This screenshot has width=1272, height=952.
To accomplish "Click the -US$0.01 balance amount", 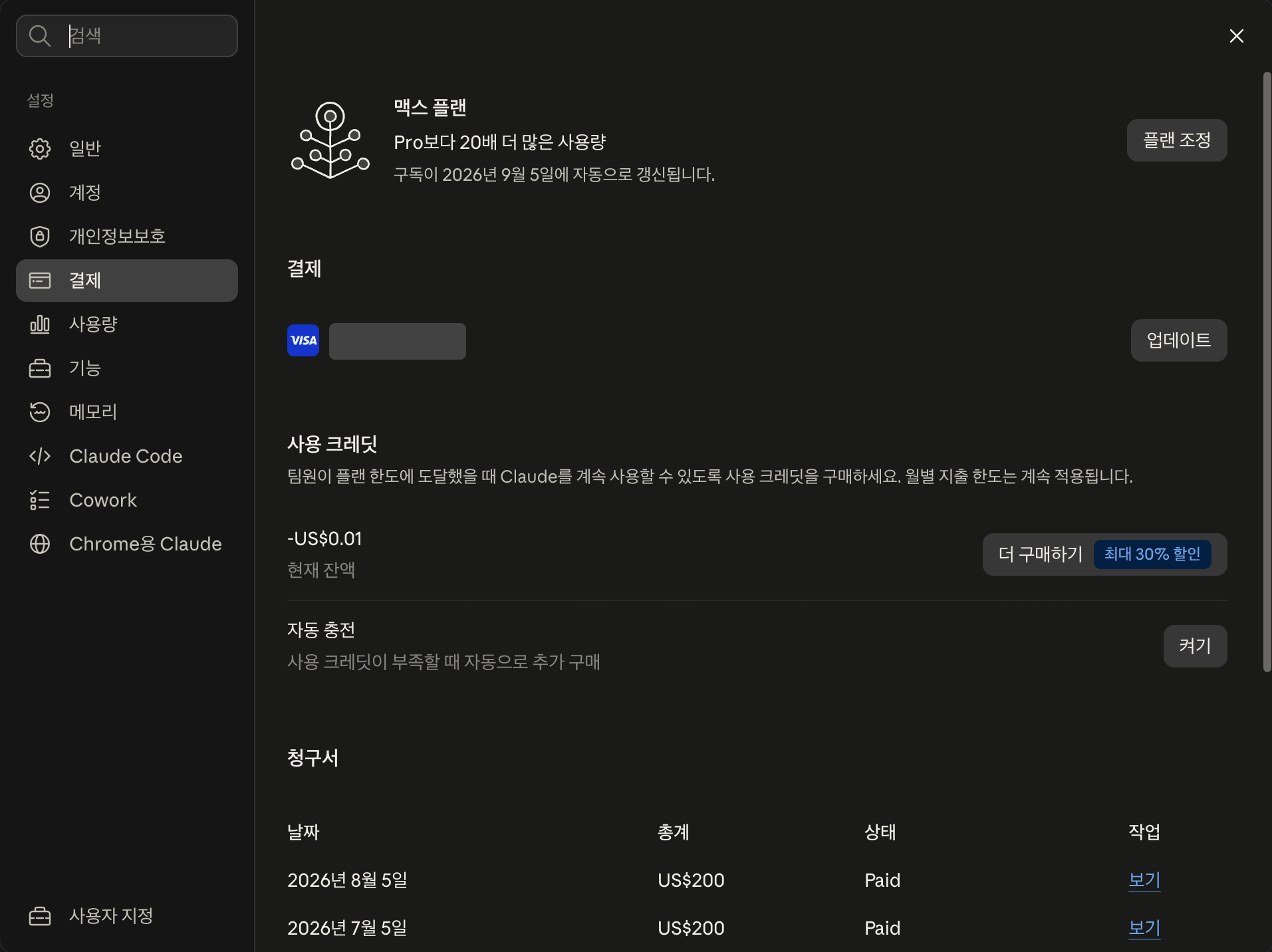I will (x=324, y=538).
